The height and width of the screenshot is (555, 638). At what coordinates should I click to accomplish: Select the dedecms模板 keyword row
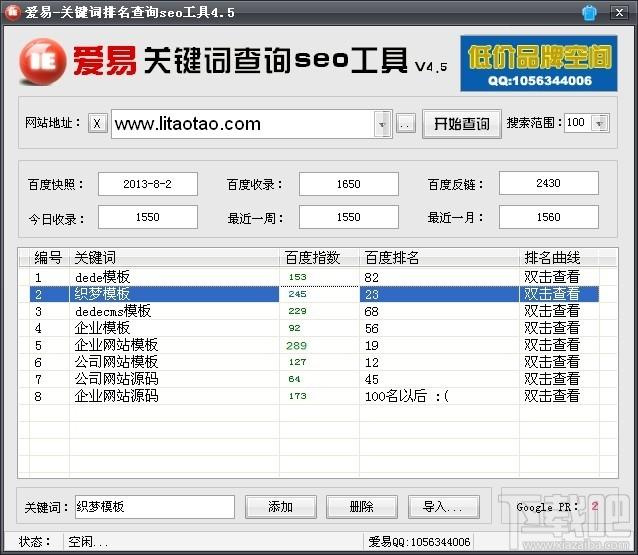(x=314, y=311)
